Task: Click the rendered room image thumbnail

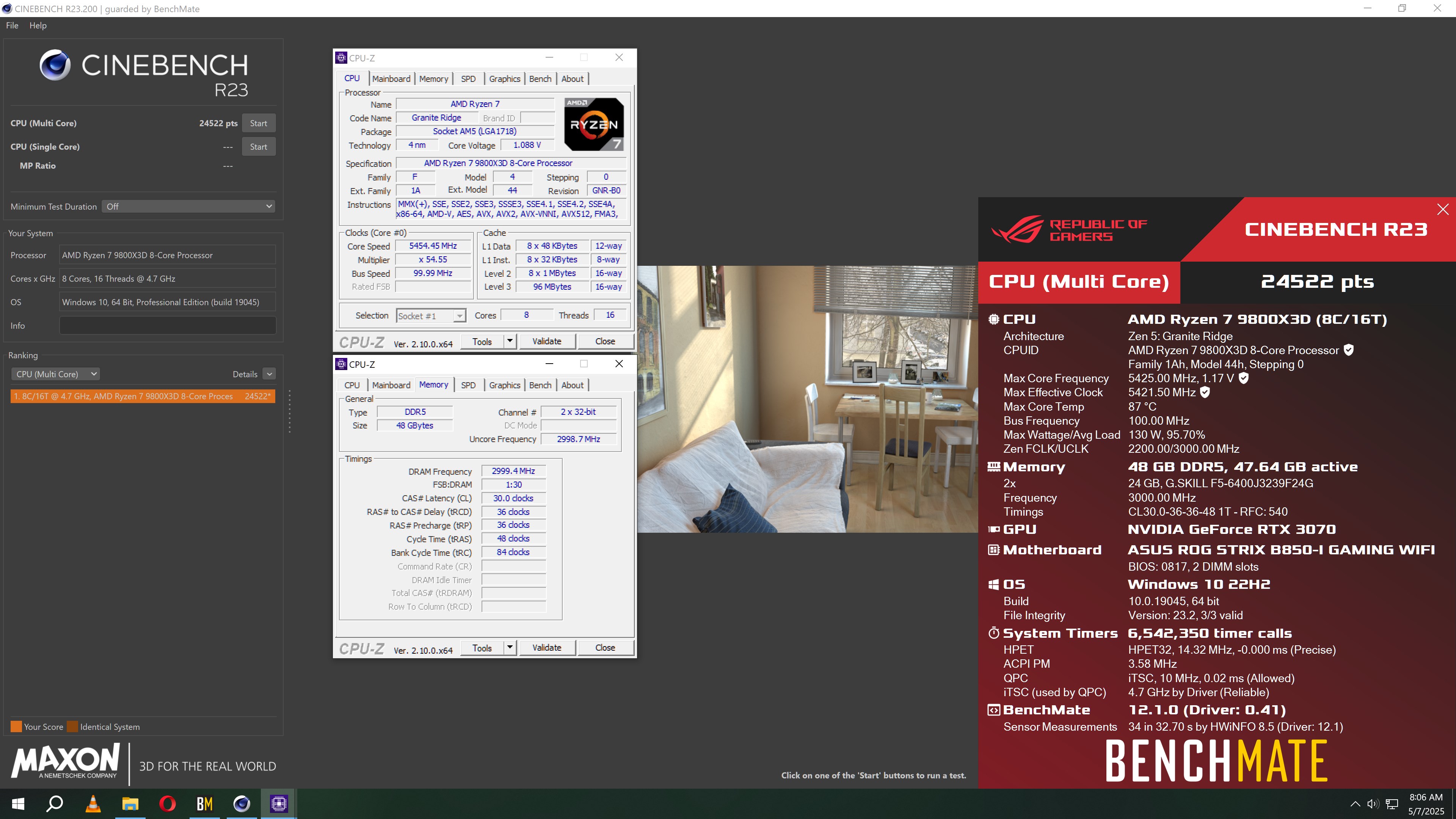Action: click(x=807, y=399)
